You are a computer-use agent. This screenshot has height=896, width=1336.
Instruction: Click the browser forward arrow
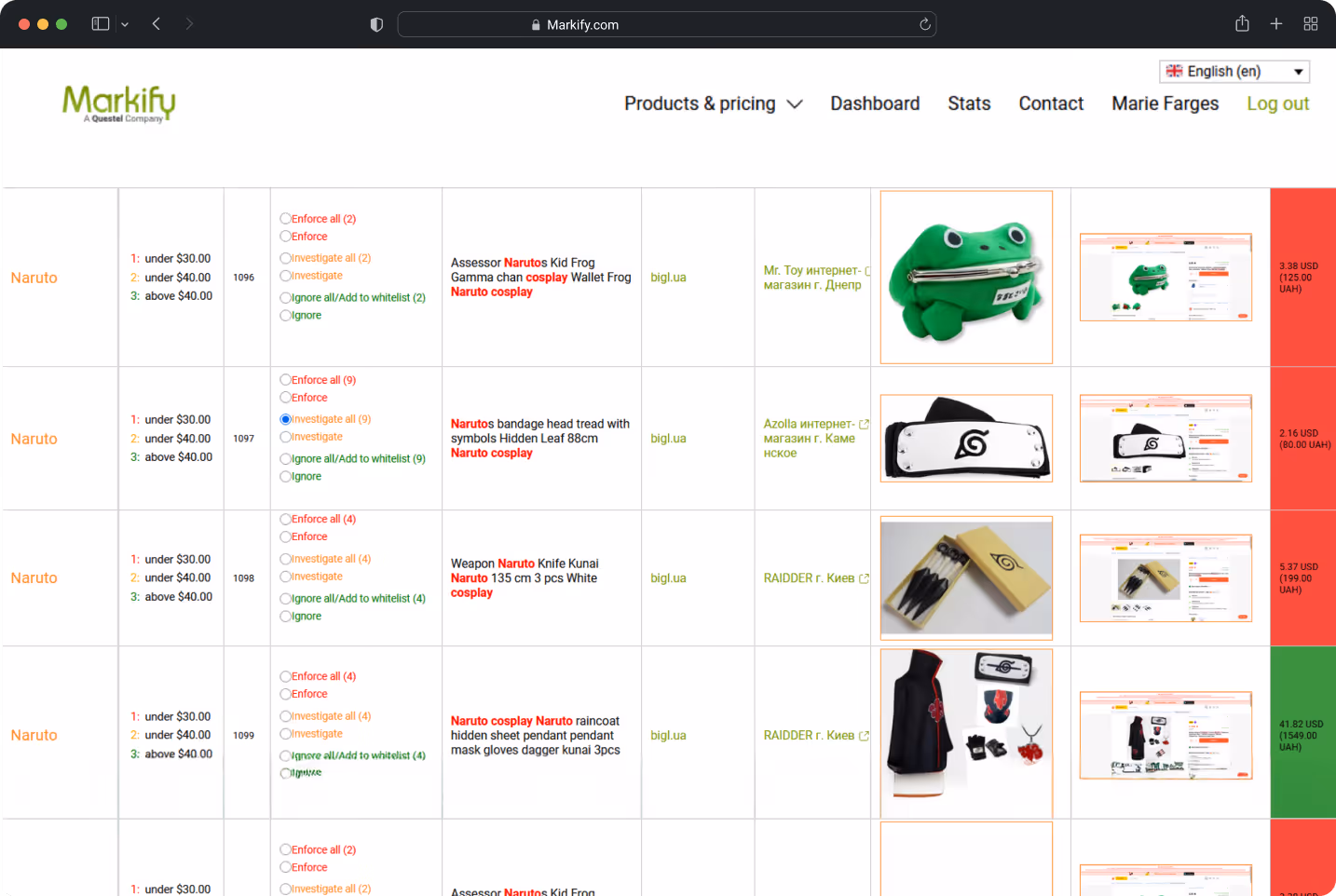point(189,24)
